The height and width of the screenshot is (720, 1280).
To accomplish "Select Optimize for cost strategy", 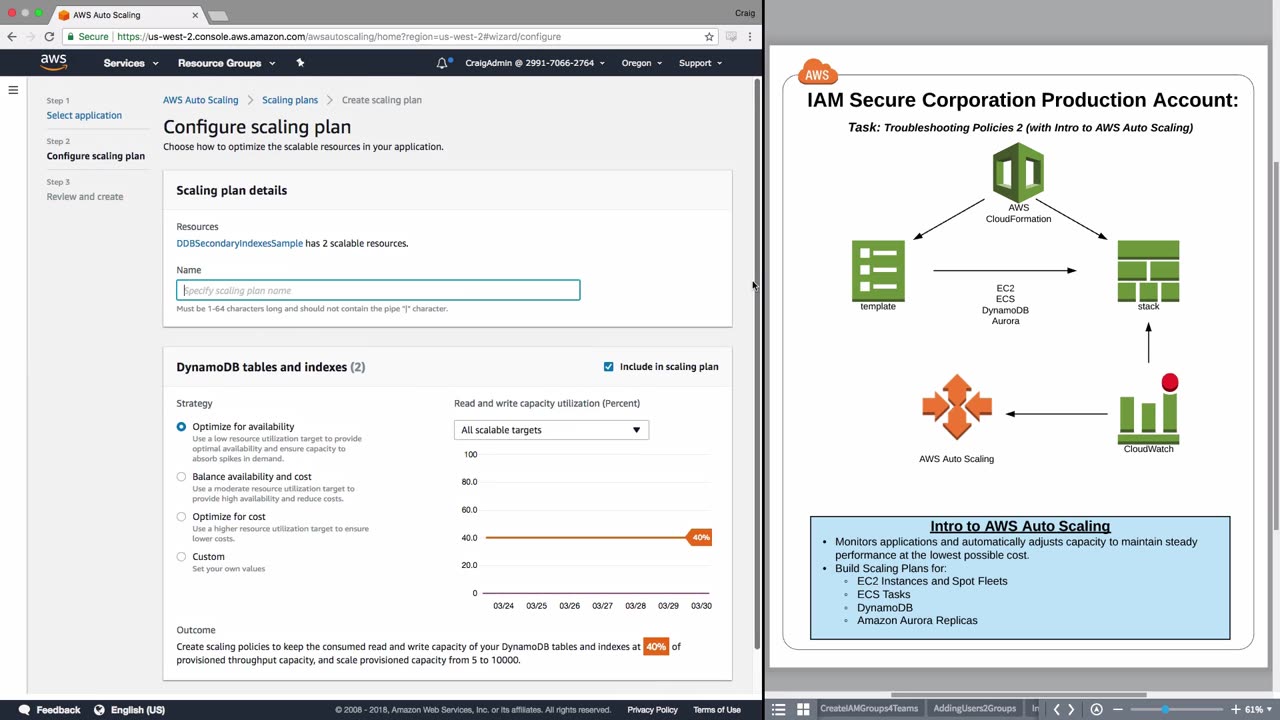I will pos(181,517).
